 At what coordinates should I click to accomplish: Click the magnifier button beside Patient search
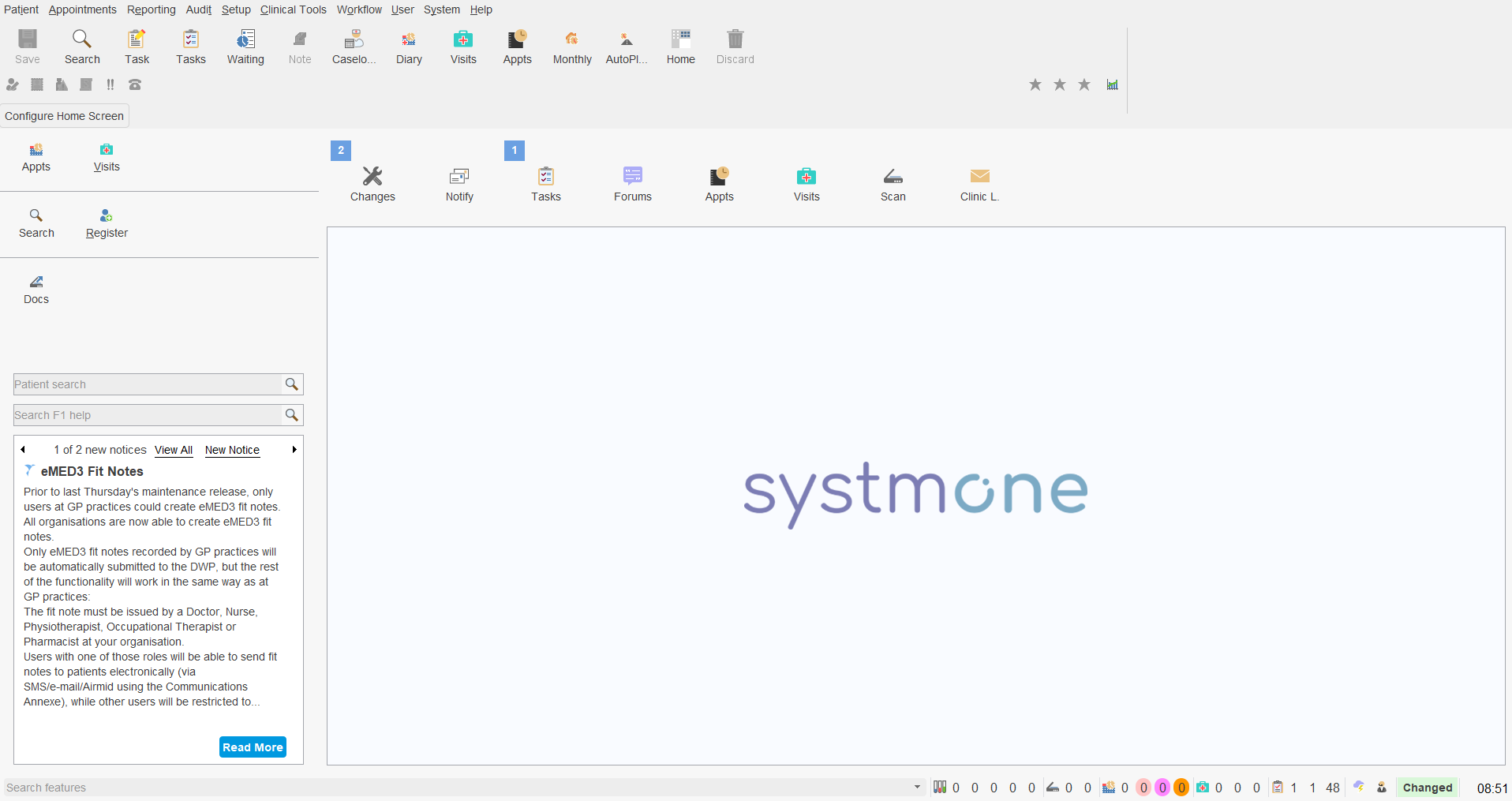[292, 384]
